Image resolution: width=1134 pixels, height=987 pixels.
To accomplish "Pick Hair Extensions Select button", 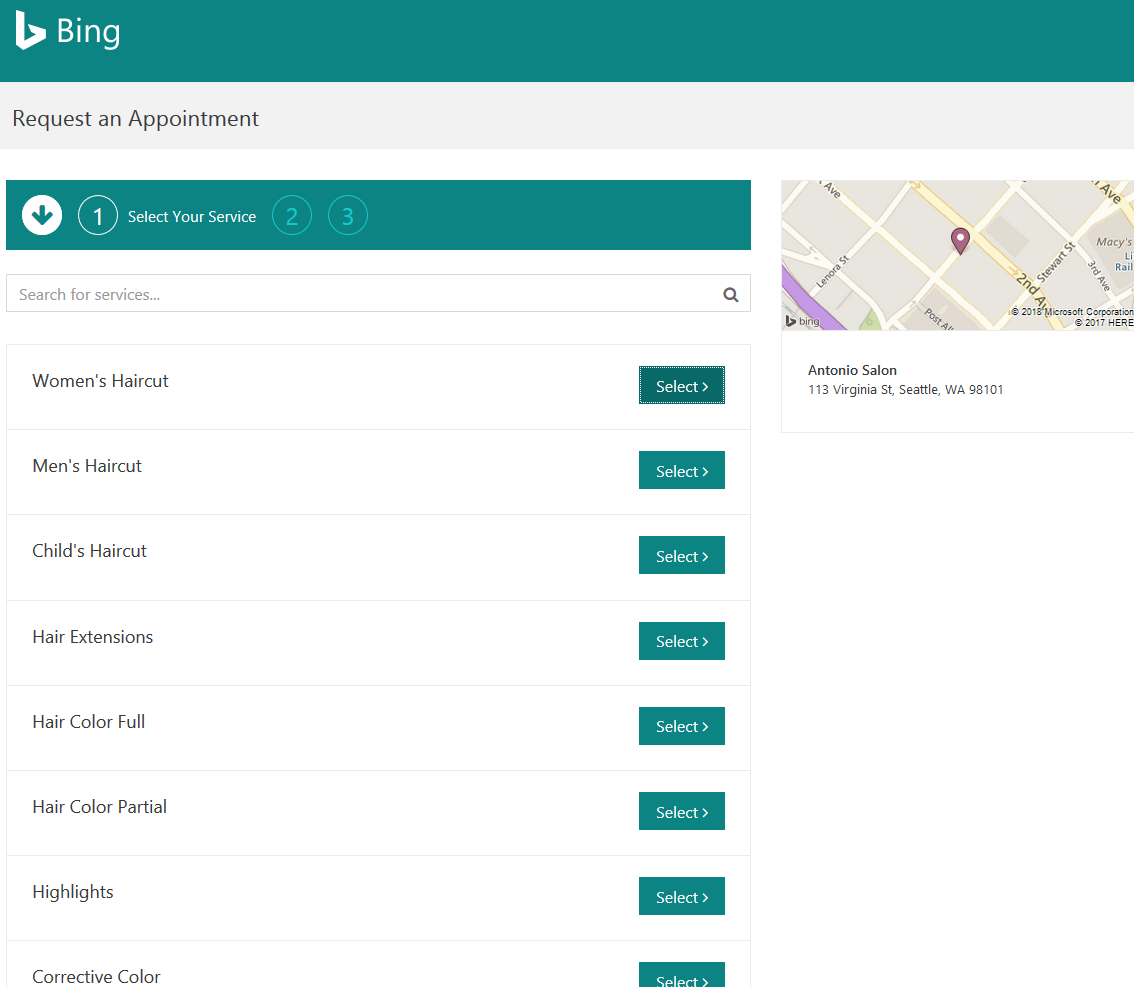I will coord(681,641).
